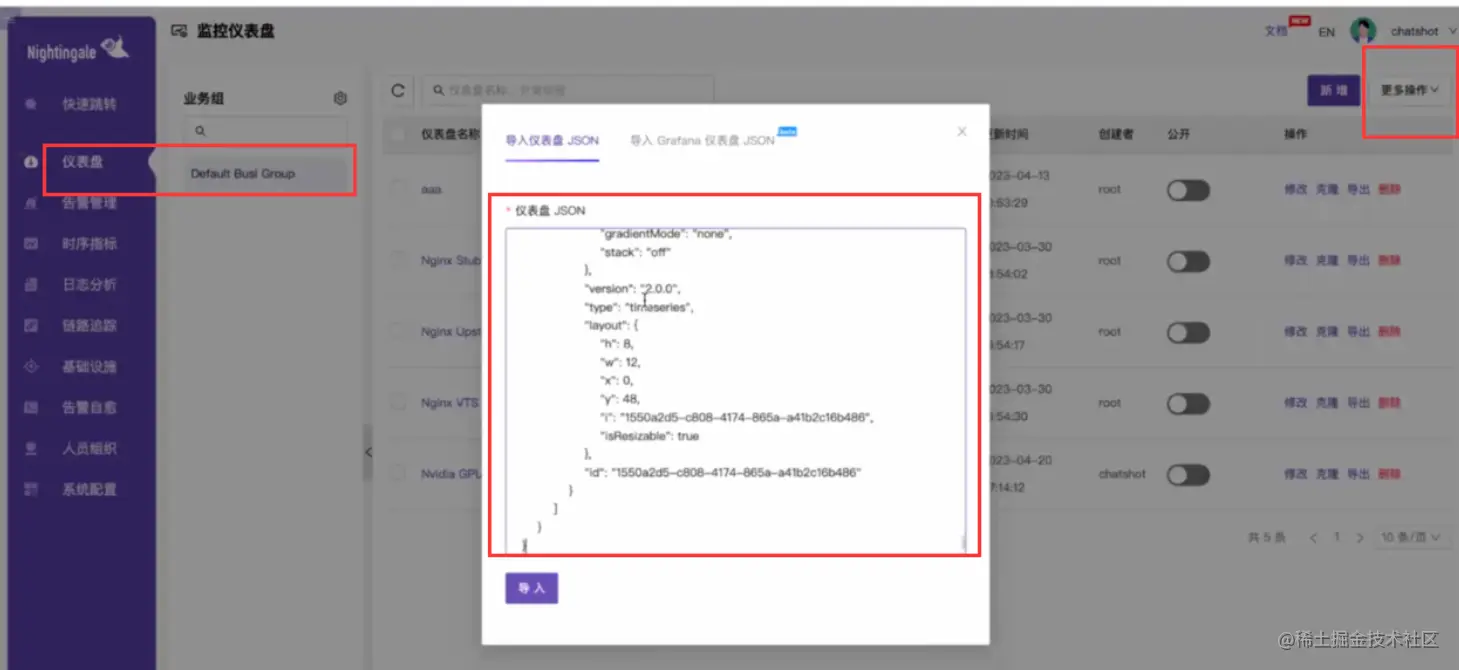Open the 业务组 settings gear icon

(339, 98)
